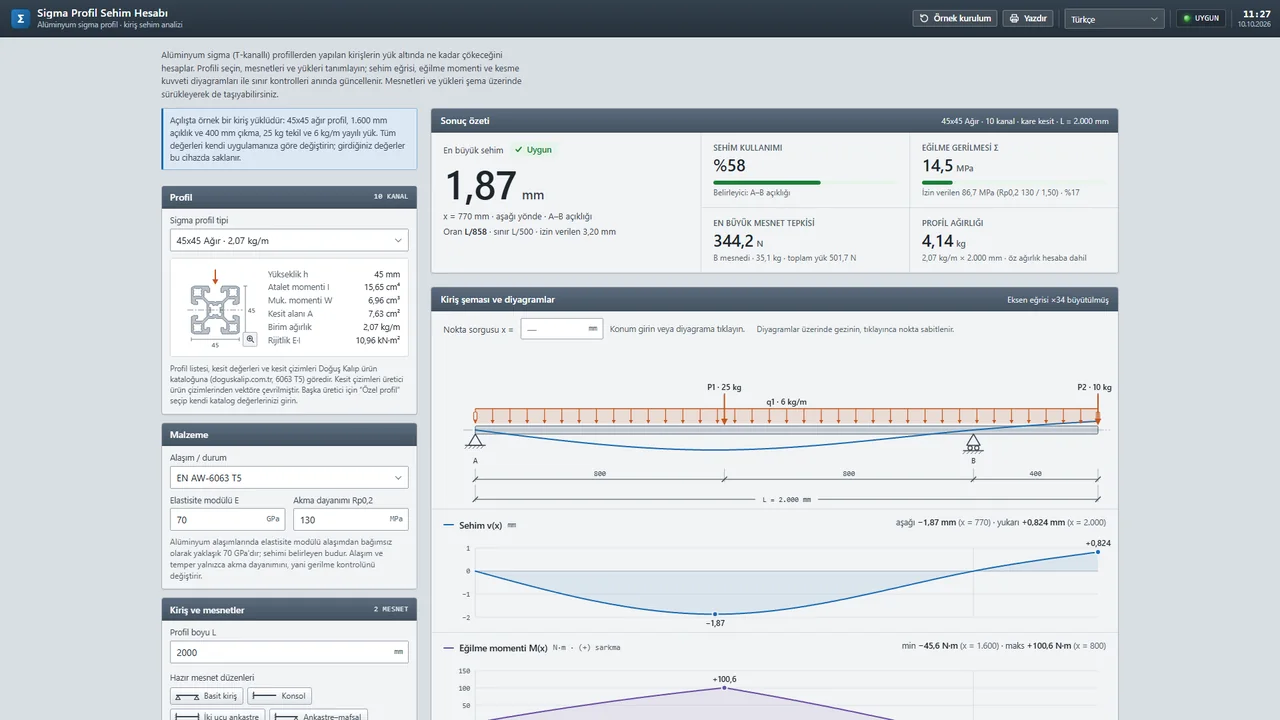
Task: Open the Alaşım / durum alloy dropdown
Action: (x=289, y=478)
